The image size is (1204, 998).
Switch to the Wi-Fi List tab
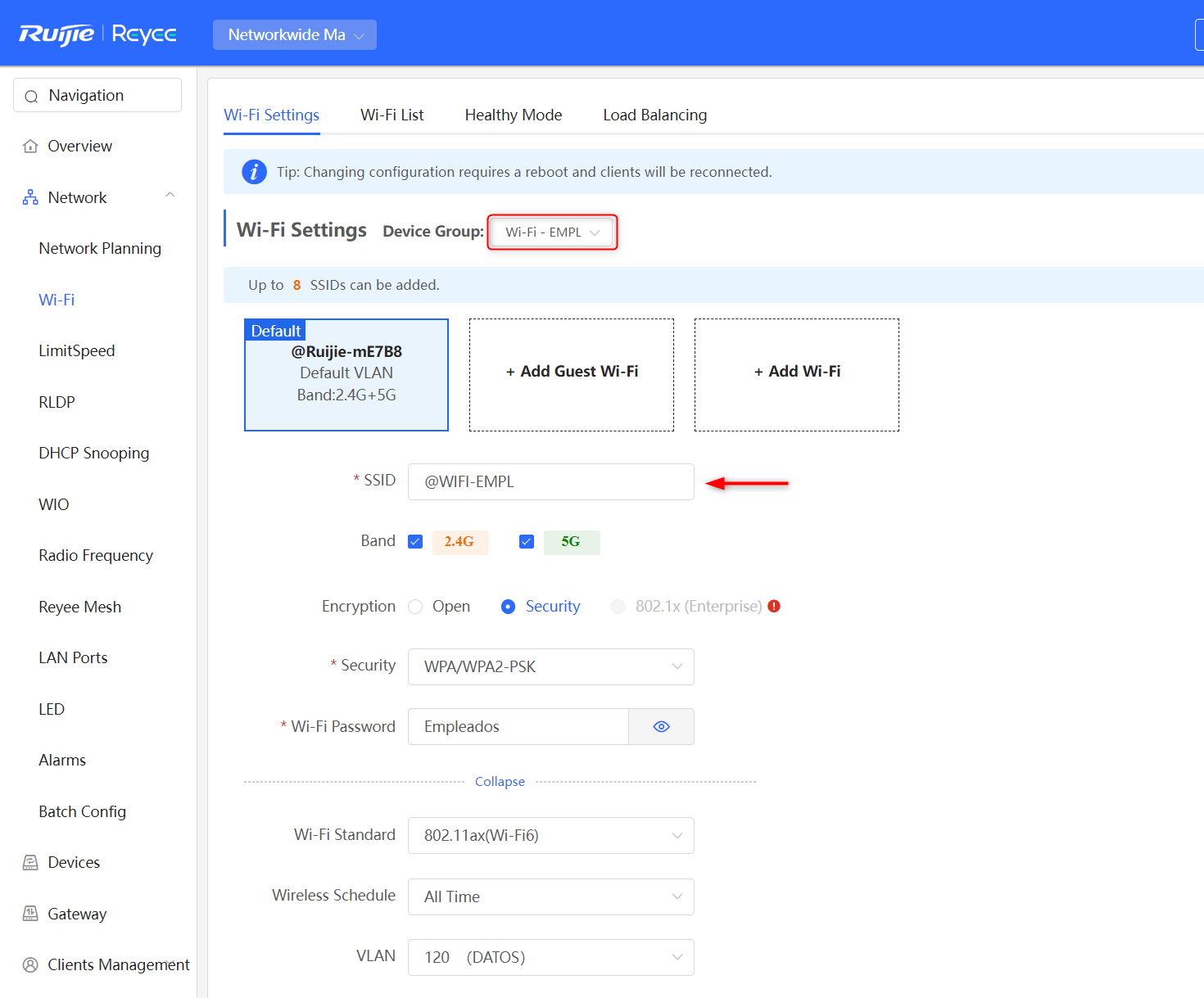392,115
